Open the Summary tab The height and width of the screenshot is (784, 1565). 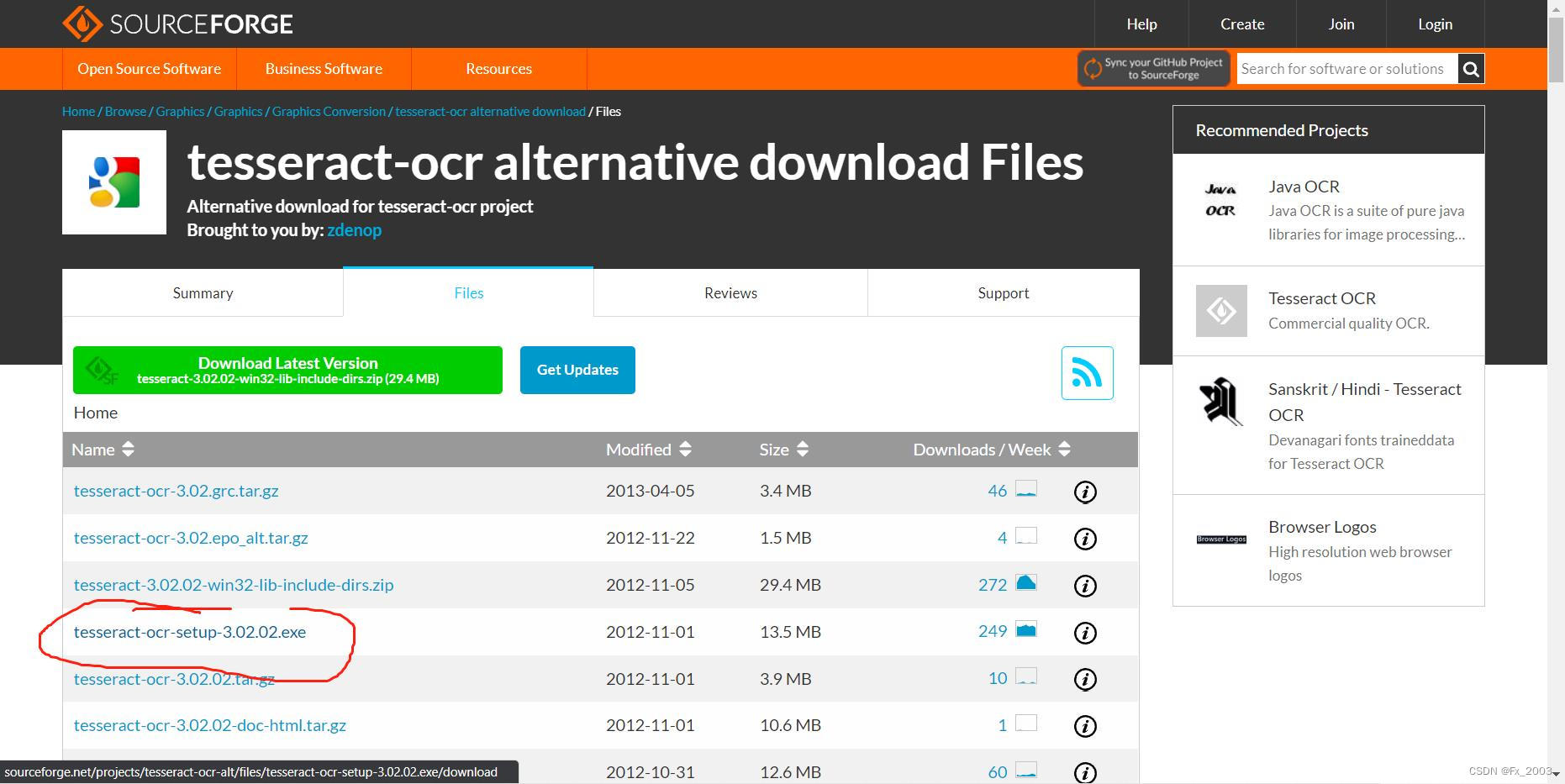pos(203,293)
